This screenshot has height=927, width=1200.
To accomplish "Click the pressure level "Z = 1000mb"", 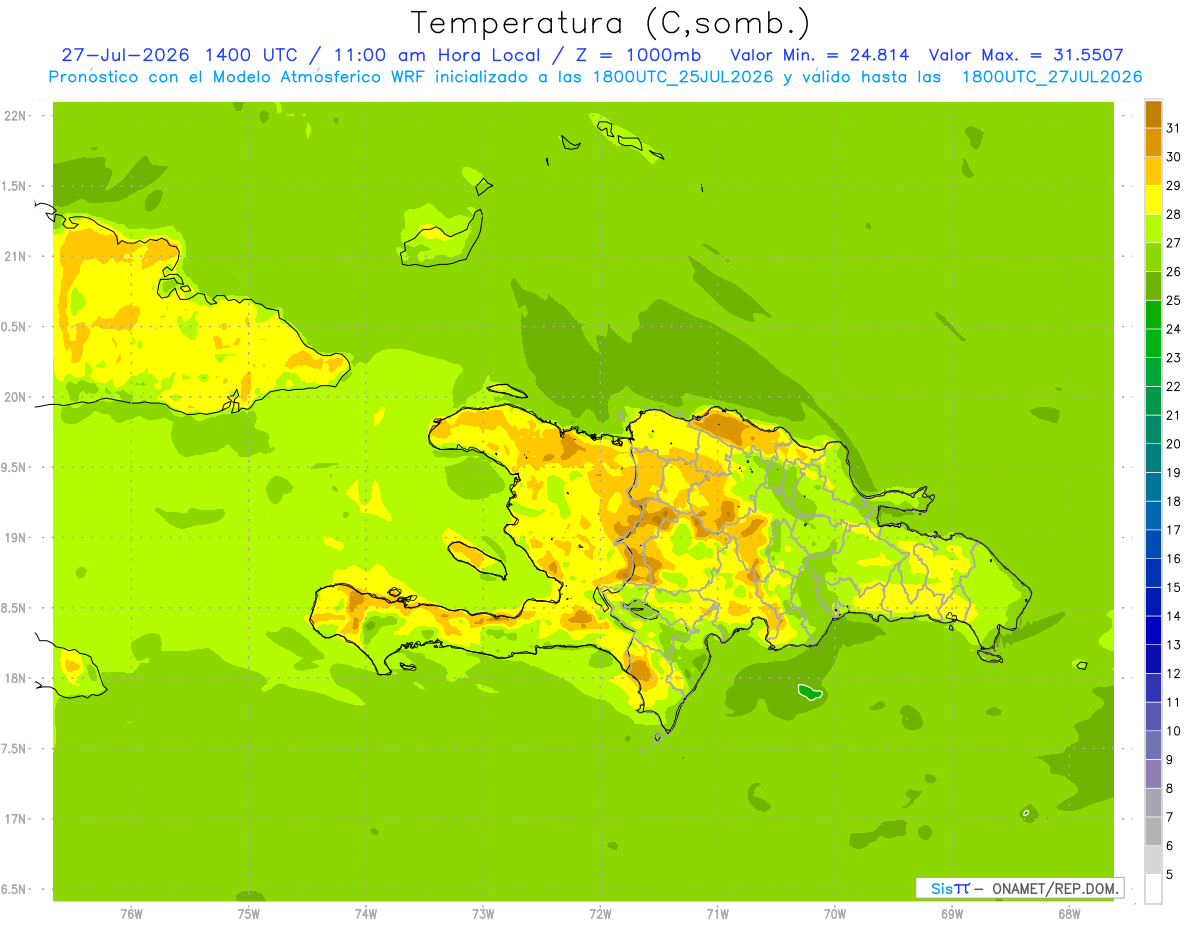I will [639, 55].
